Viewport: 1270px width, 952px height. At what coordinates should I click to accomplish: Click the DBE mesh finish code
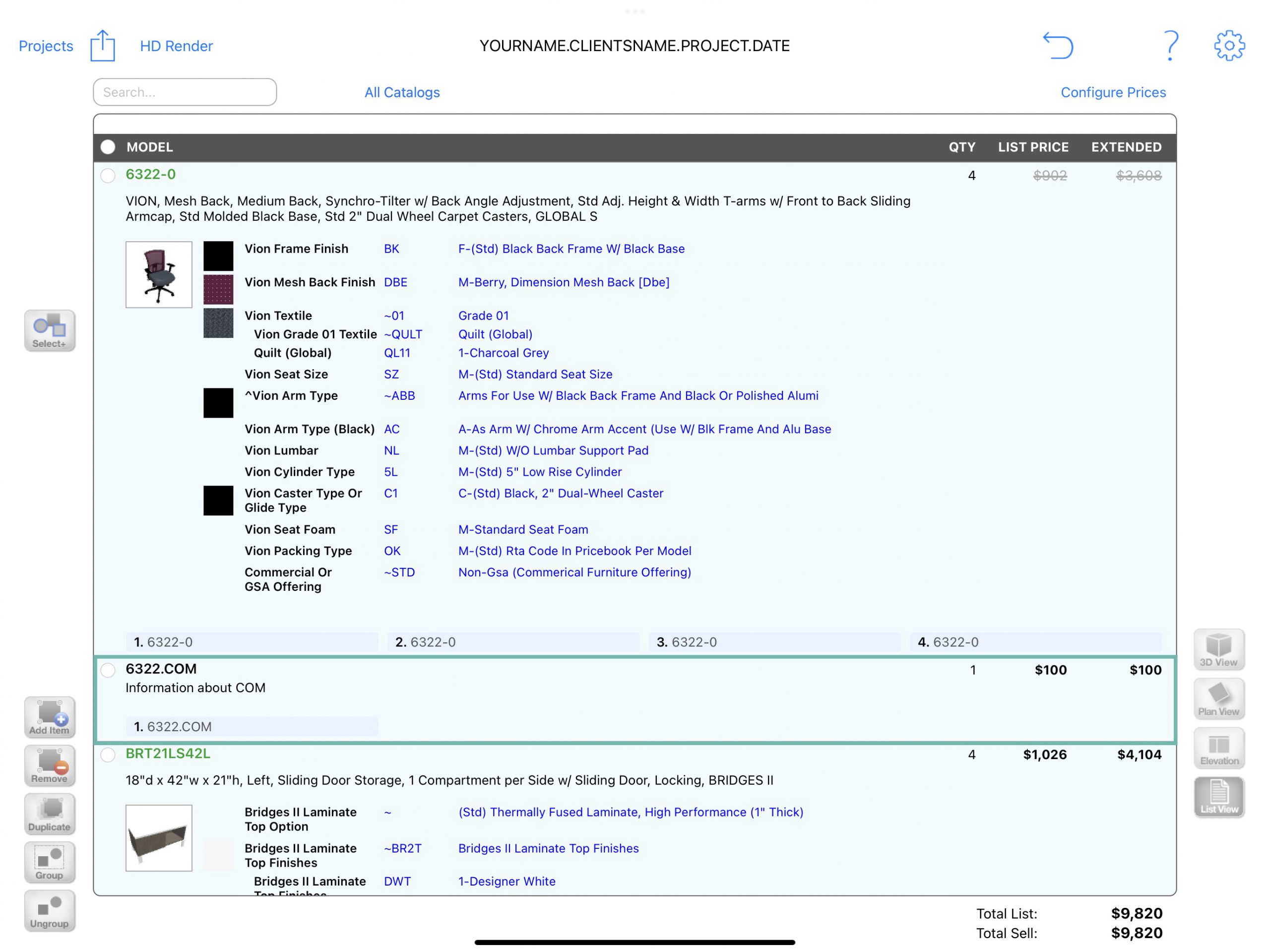395,282
